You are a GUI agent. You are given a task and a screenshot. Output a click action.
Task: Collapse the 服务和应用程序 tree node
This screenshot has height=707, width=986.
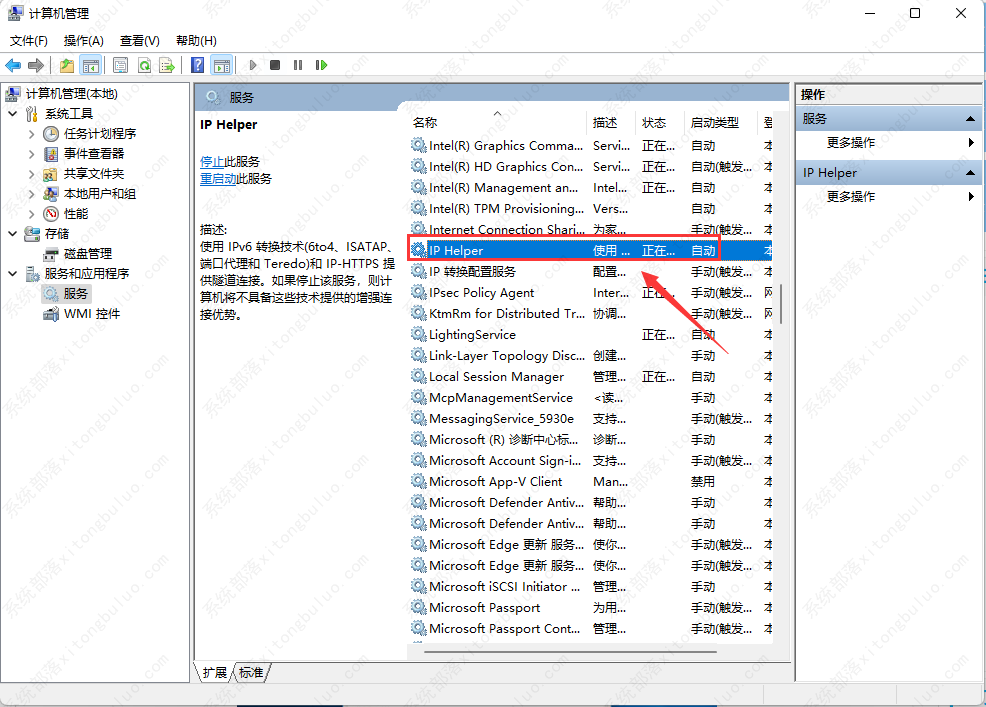click(x=13, y=274)
